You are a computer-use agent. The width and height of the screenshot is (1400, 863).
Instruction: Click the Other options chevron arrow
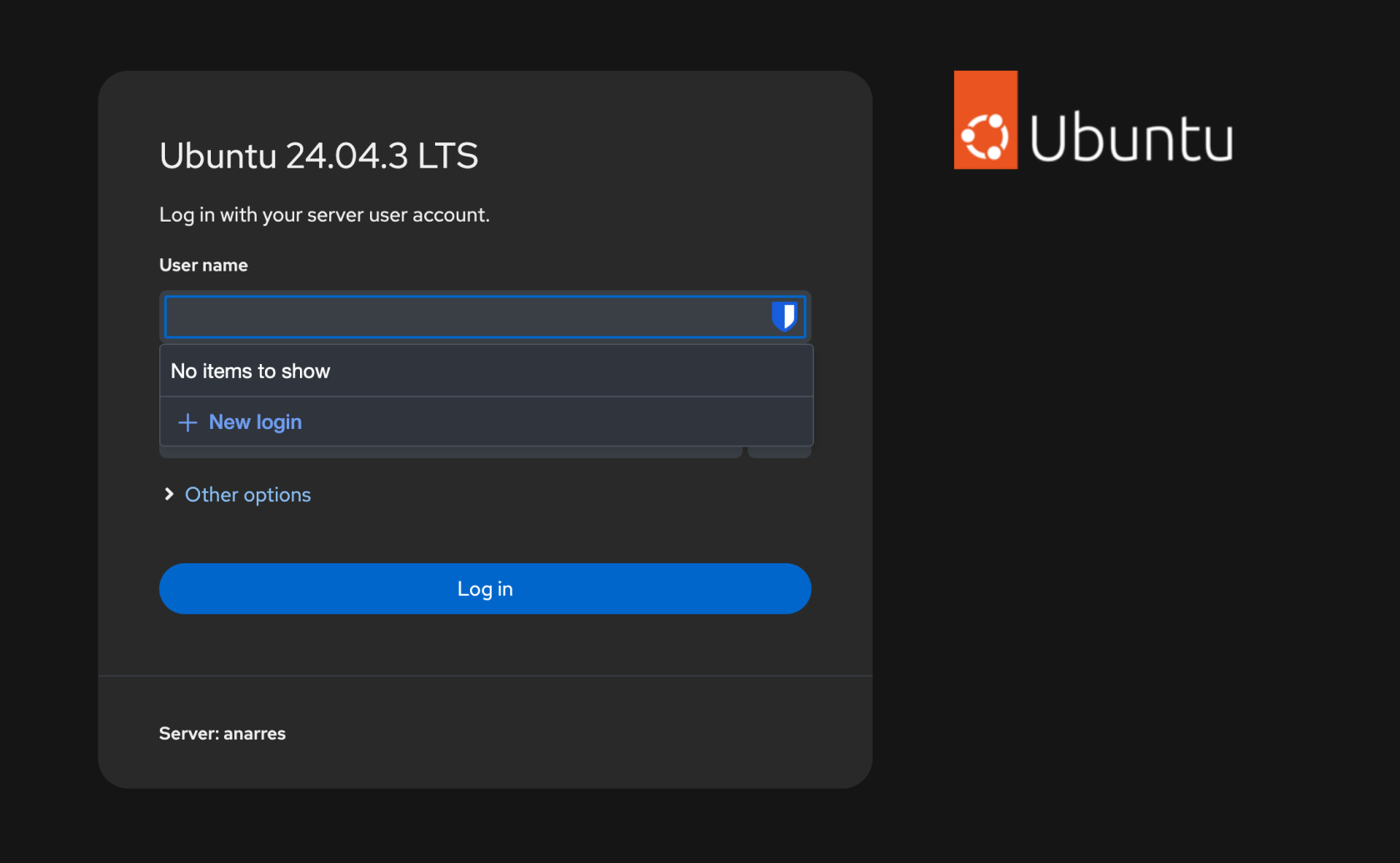click(x=169, y=495)
